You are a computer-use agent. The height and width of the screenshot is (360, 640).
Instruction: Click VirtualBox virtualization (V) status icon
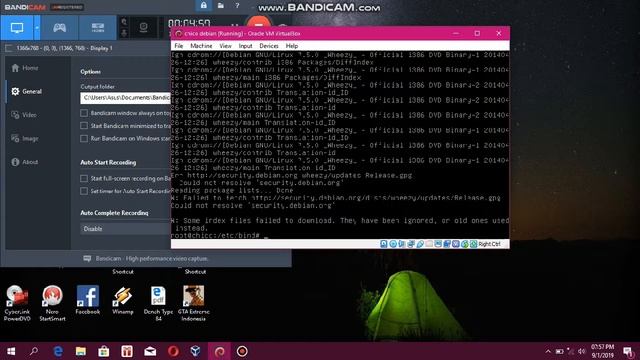pos(456,244)
